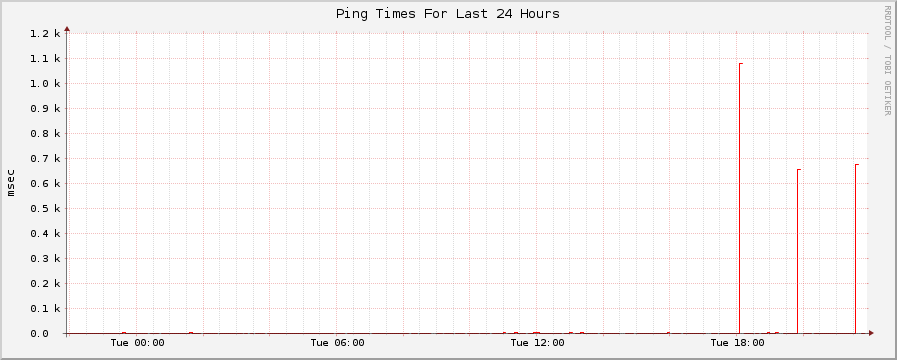897x360 pixels.
Task: Click the RRDTOOL / TOBI OETIKER watermark
Action: coord(887,60)
